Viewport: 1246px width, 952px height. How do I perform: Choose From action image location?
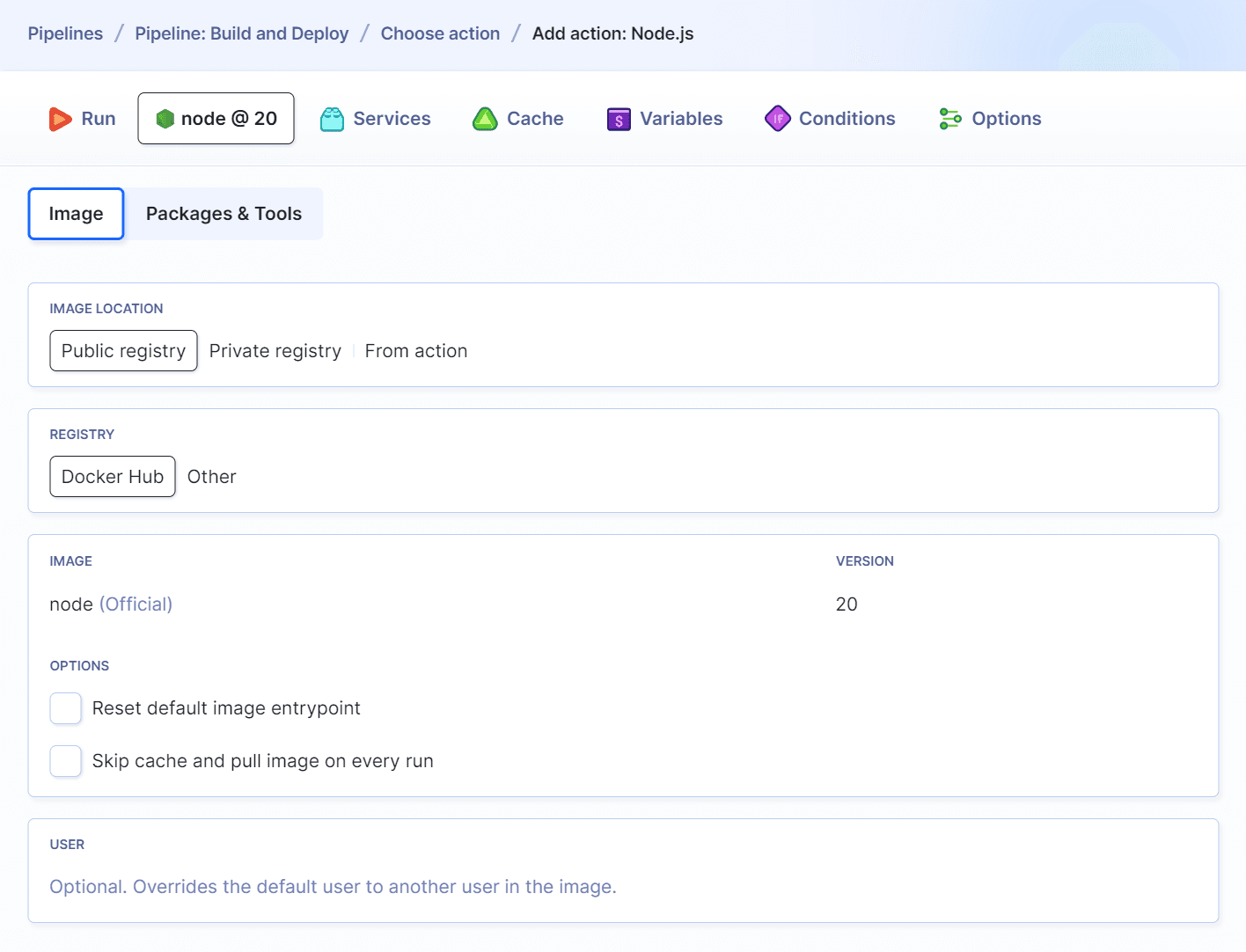coord(416,351)
